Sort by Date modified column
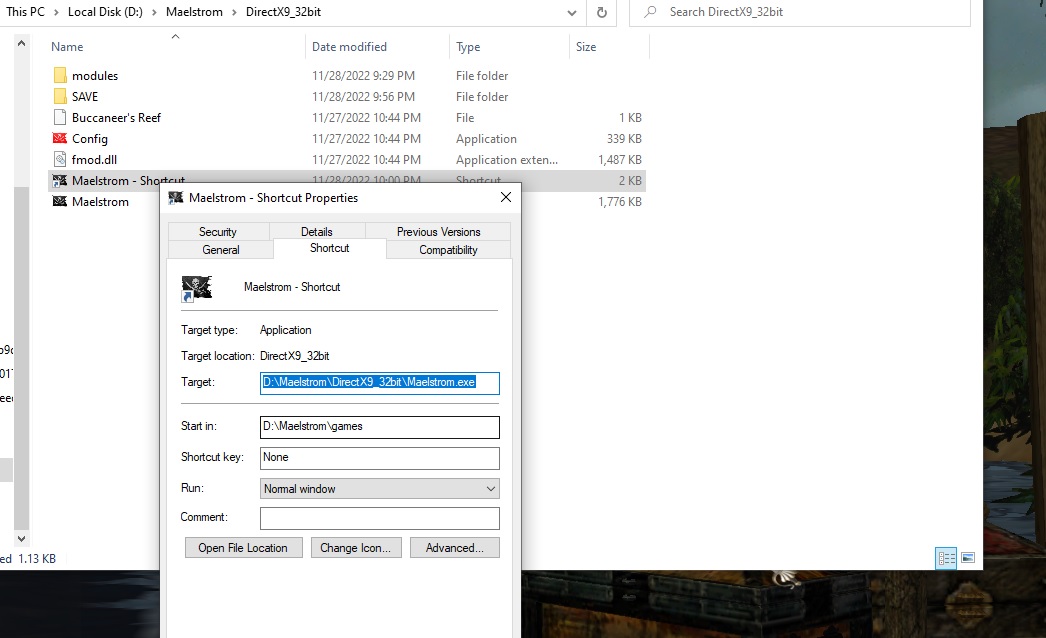The height and width of the screenshot is (638, 1046). (x=349, y=47)
